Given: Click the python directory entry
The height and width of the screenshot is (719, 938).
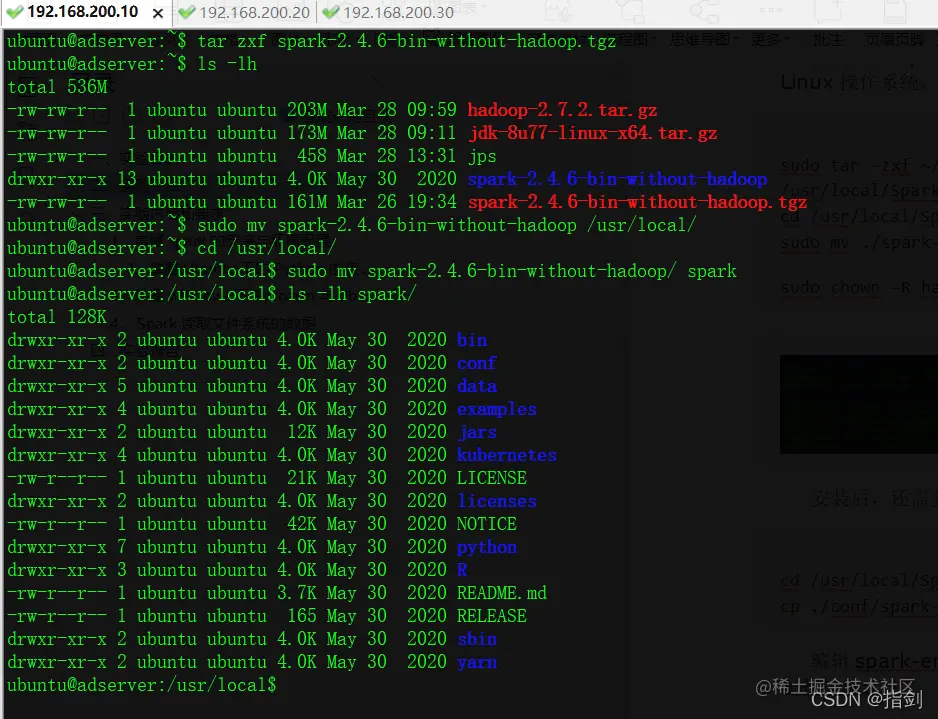Looking at the screenshot, I should point(487,547).
